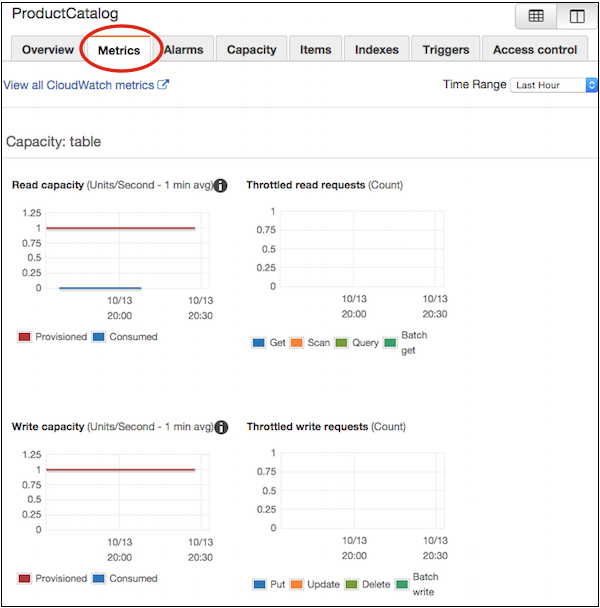The width and height of the screenshot is (600, 608).
Task: Toggle Delete green swatch in Throttled write legend
Action: pyautogui.click(x=351, y=584)
